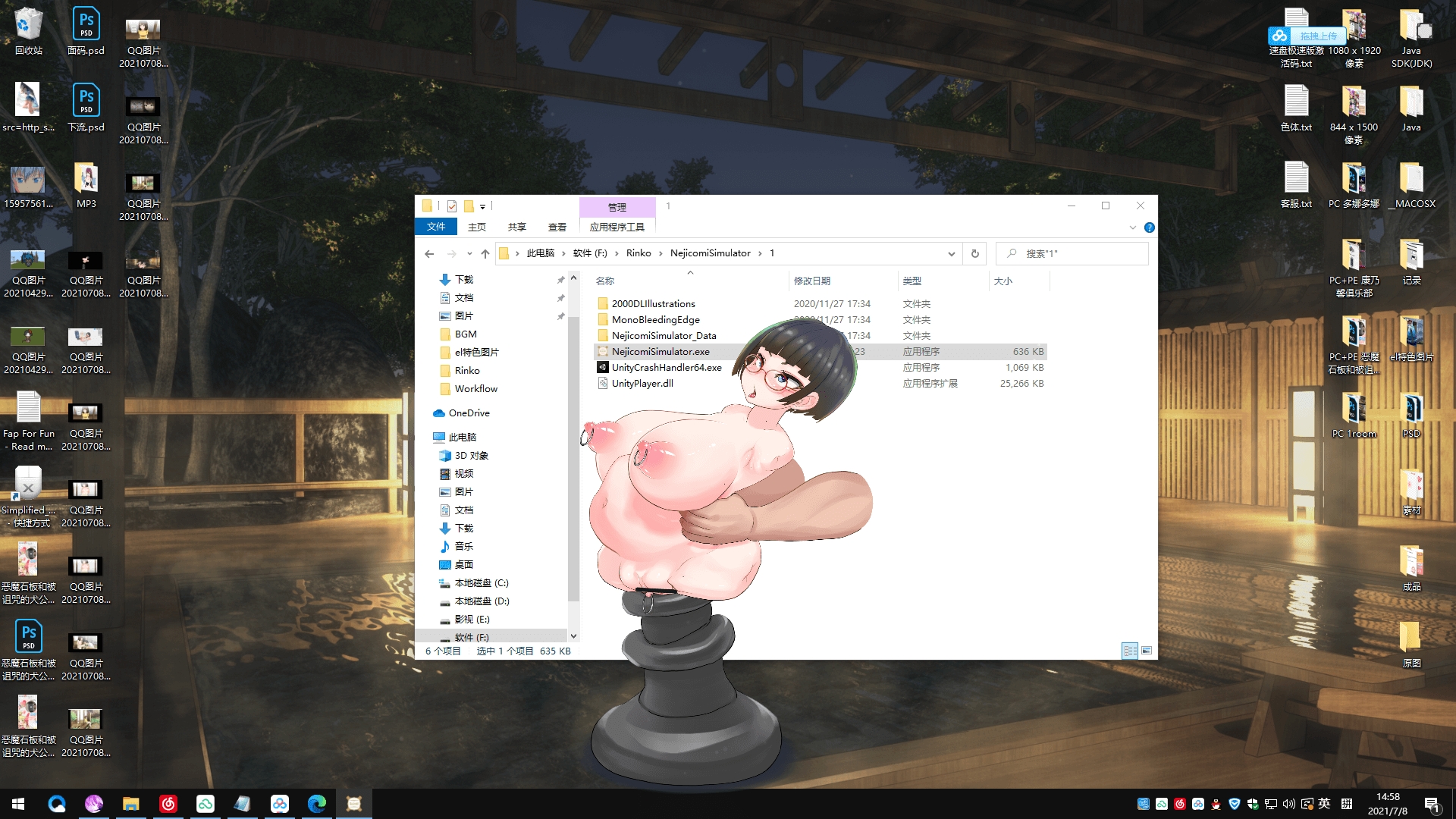Select the MonoBleedingEdge folder
This screenshot has height=819, width=1456.
[655, 320]
